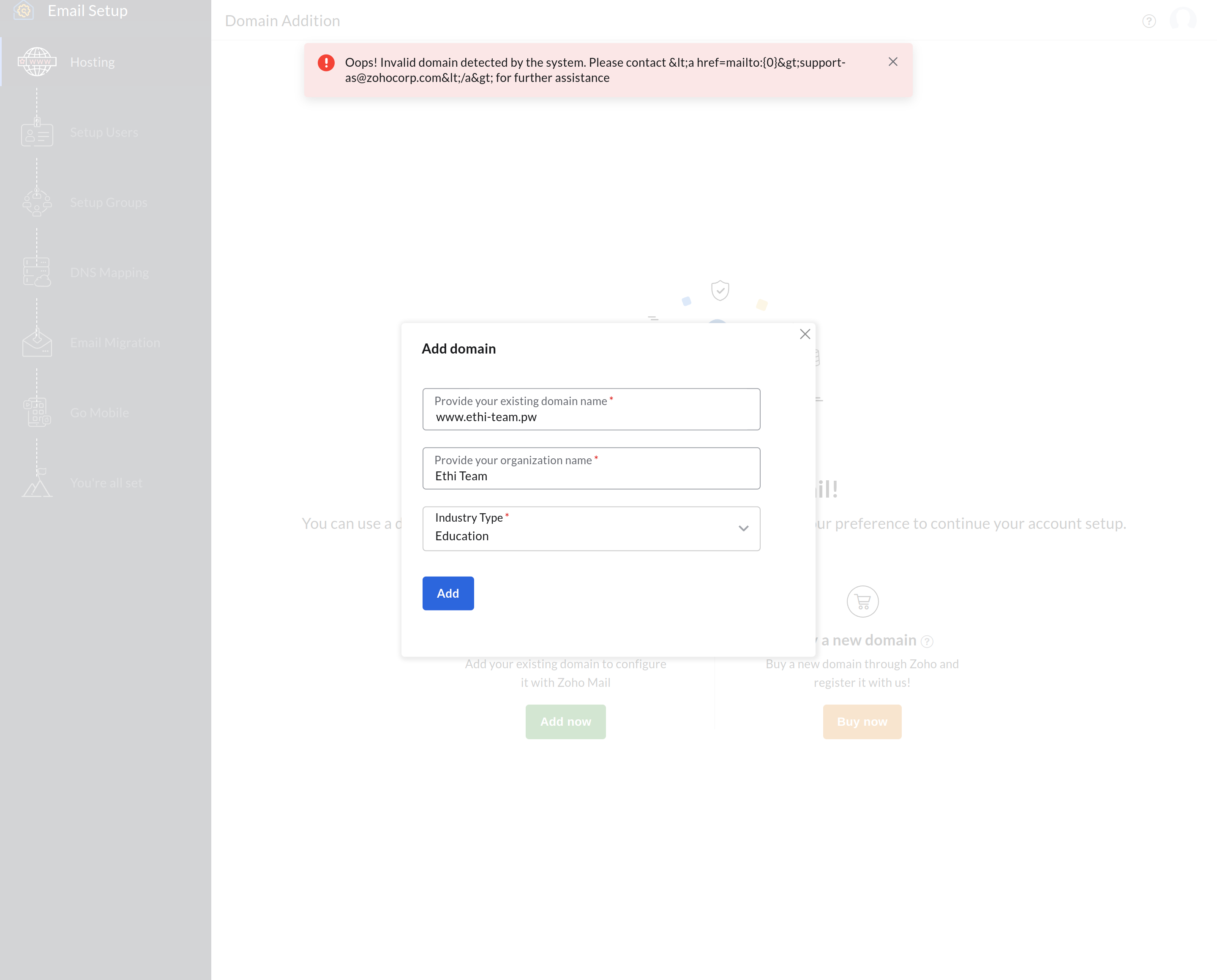Click the error message text in banner
This screenshot has width=1217, height=980.
(x=595, y=70)
